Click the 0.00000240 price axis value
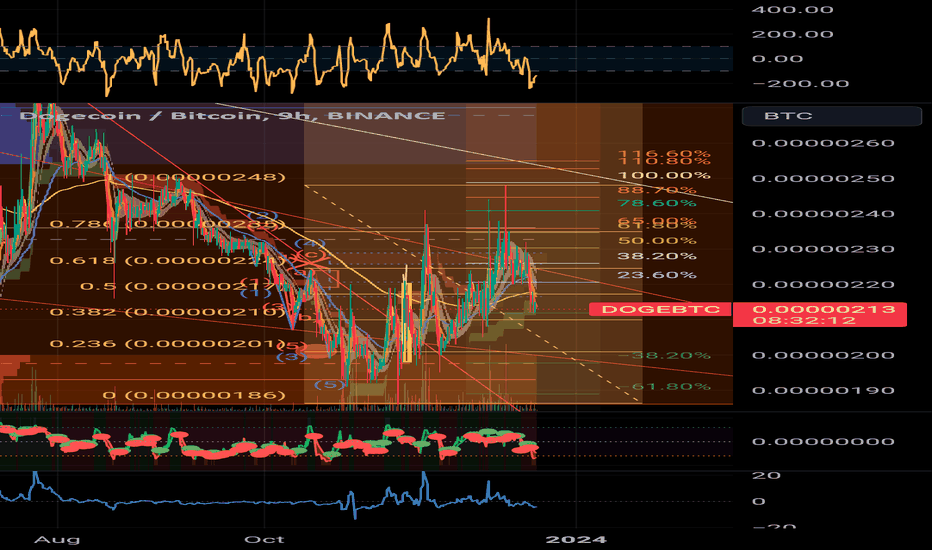Viewport: 932px width, 550px height. (x=823, y=213)
